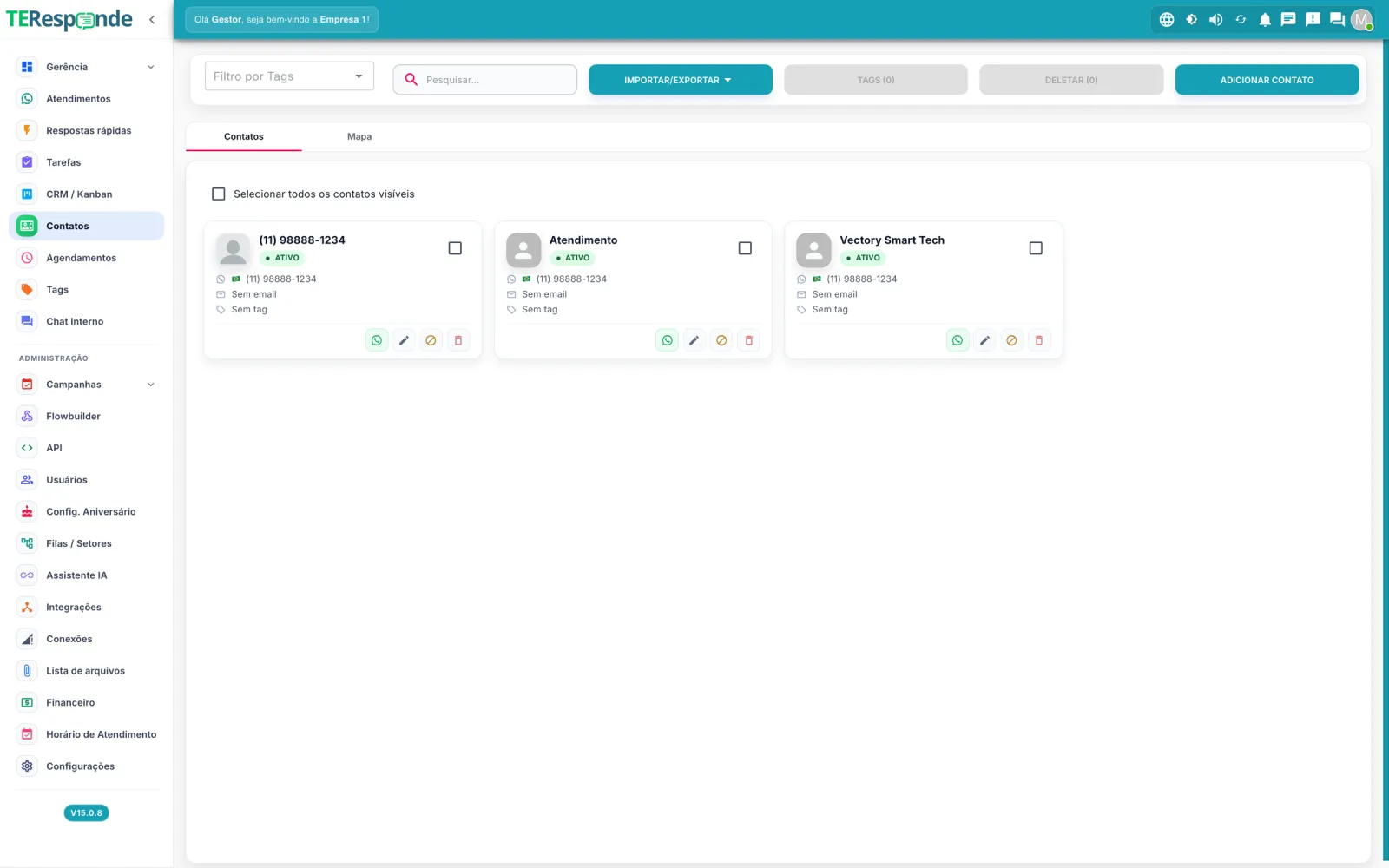Open CRM / Kanban in sidebar
This screenshot has width=1389, height=868.
point(86,194)
